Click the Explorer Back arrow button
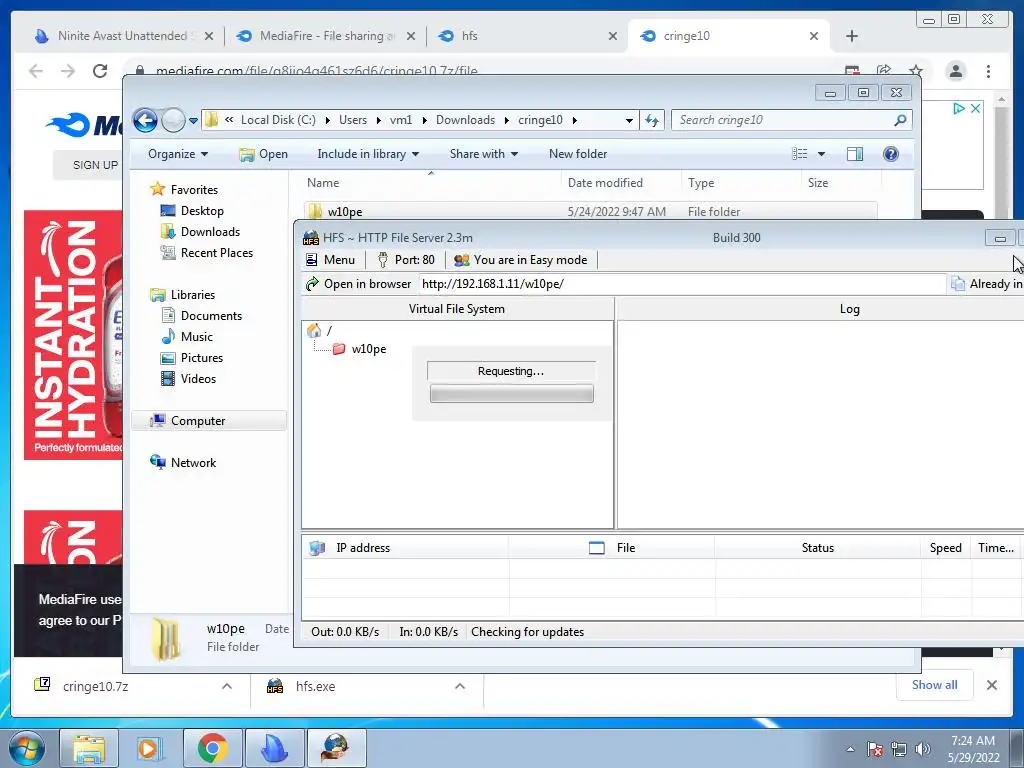This screenshot has width=1024, height=768. point(145,120)
